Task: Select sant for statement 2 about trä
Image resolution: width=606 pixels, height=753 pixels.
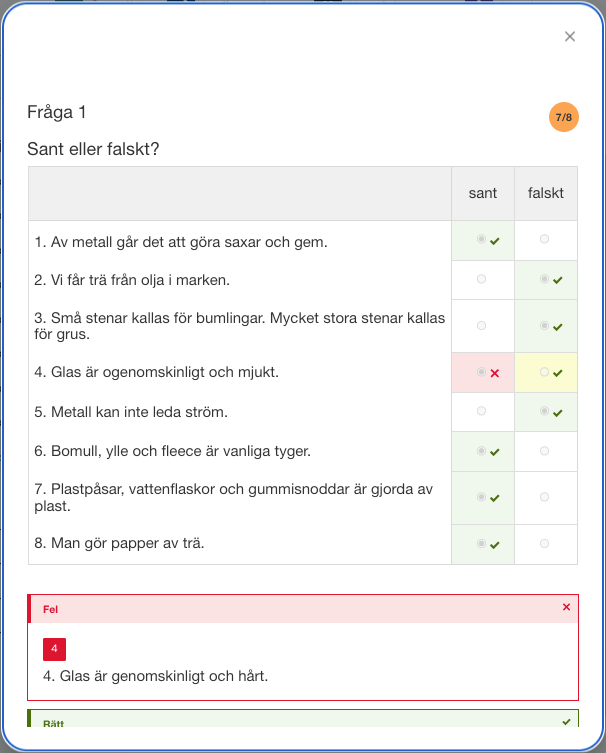Action: coord(481,279)
